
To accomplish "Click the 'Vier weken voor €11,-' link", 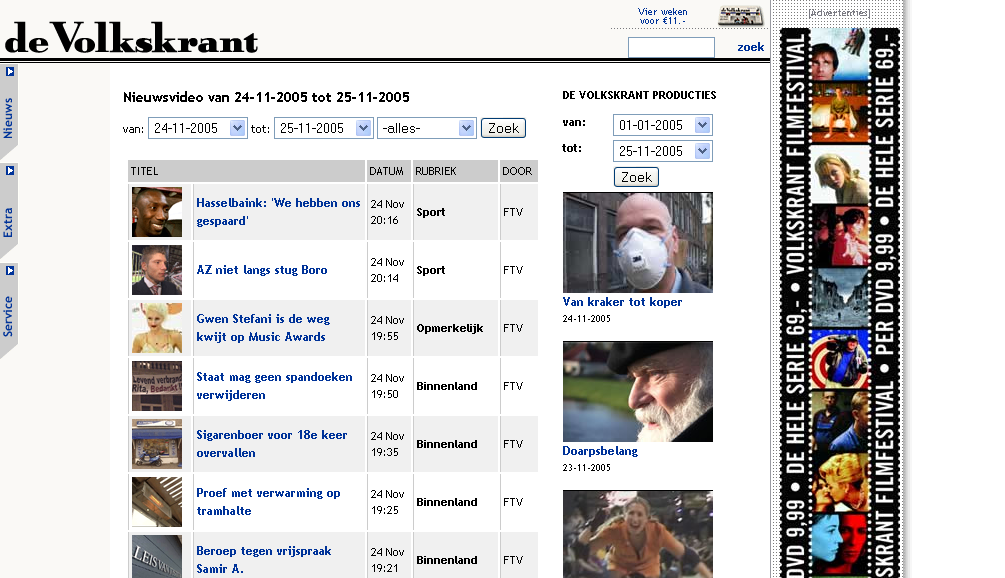I will coord(662,16).
